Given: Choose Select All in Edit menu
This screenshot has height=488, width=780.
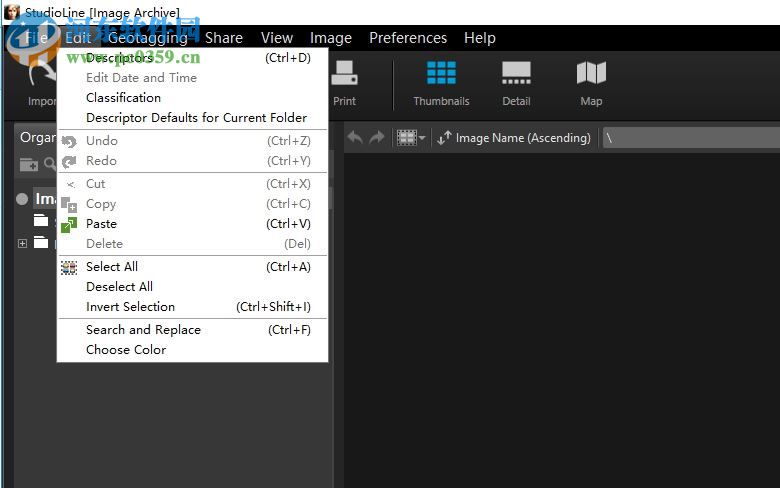Looking at the screenshot, I should coord(193,267).
